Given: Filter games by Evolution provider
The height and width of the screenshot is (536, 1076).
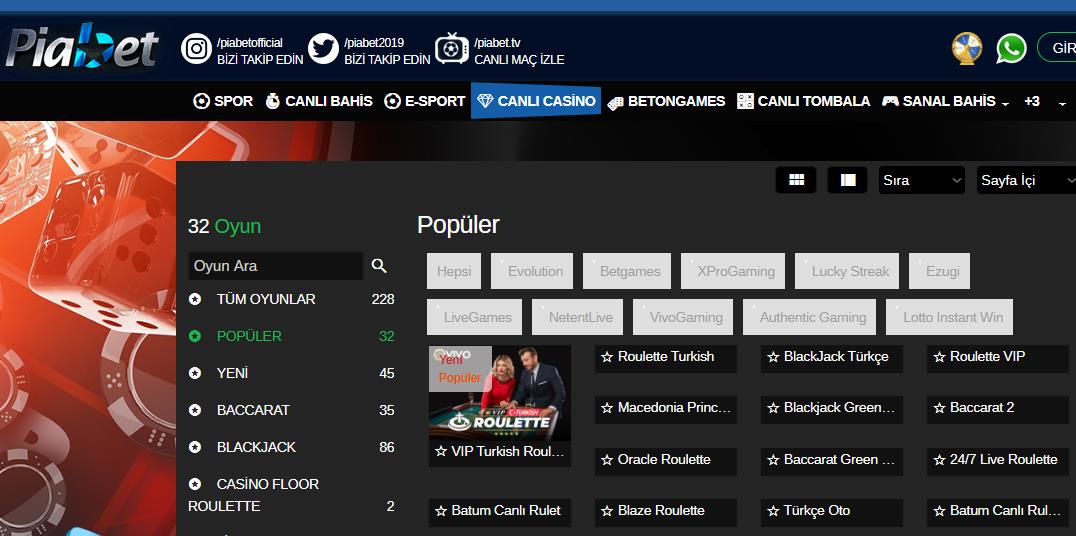Looking at the screenshot, I should coord(534,271).
